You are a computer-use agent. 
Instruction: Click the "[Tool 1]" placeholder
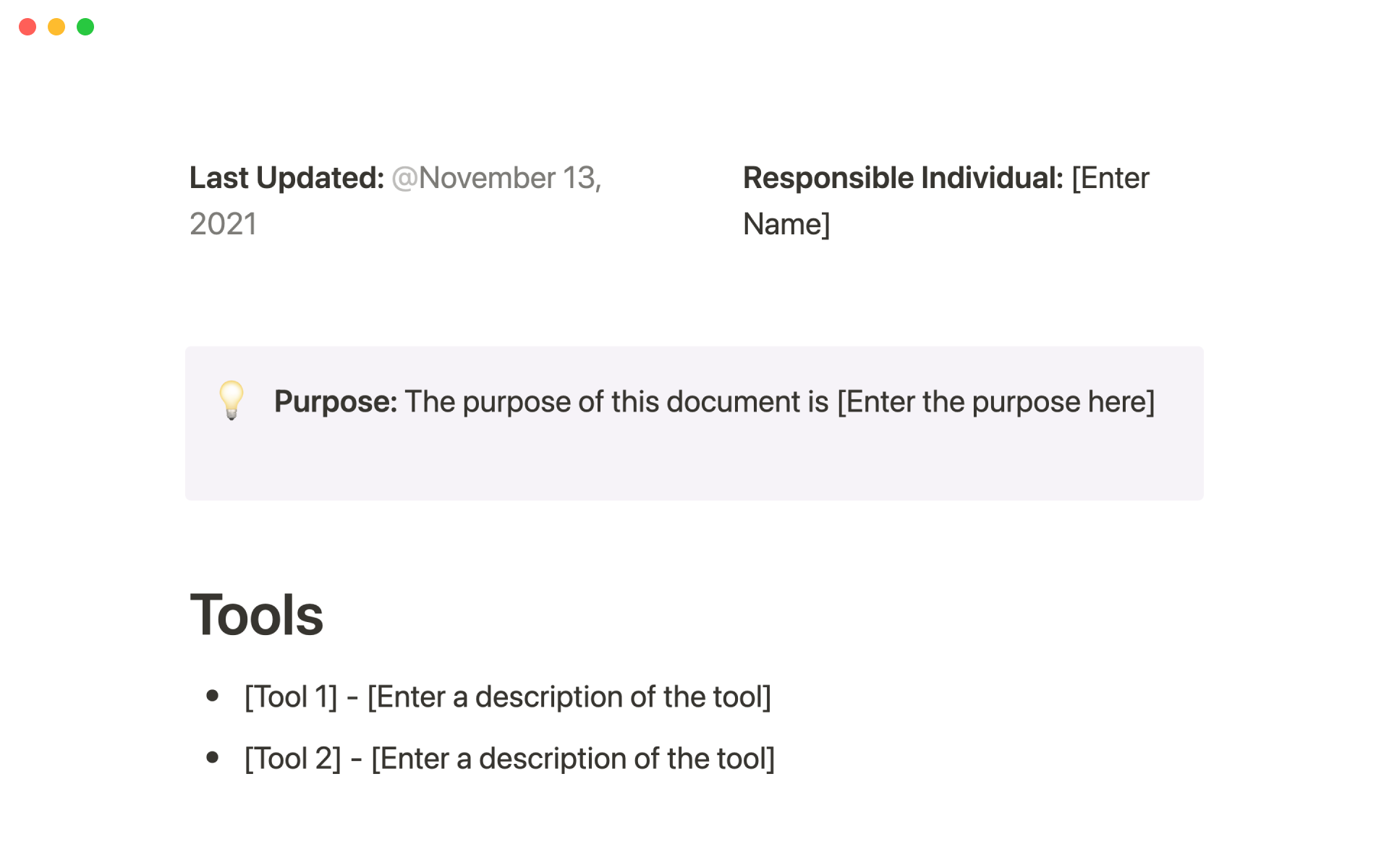(291, 697)
